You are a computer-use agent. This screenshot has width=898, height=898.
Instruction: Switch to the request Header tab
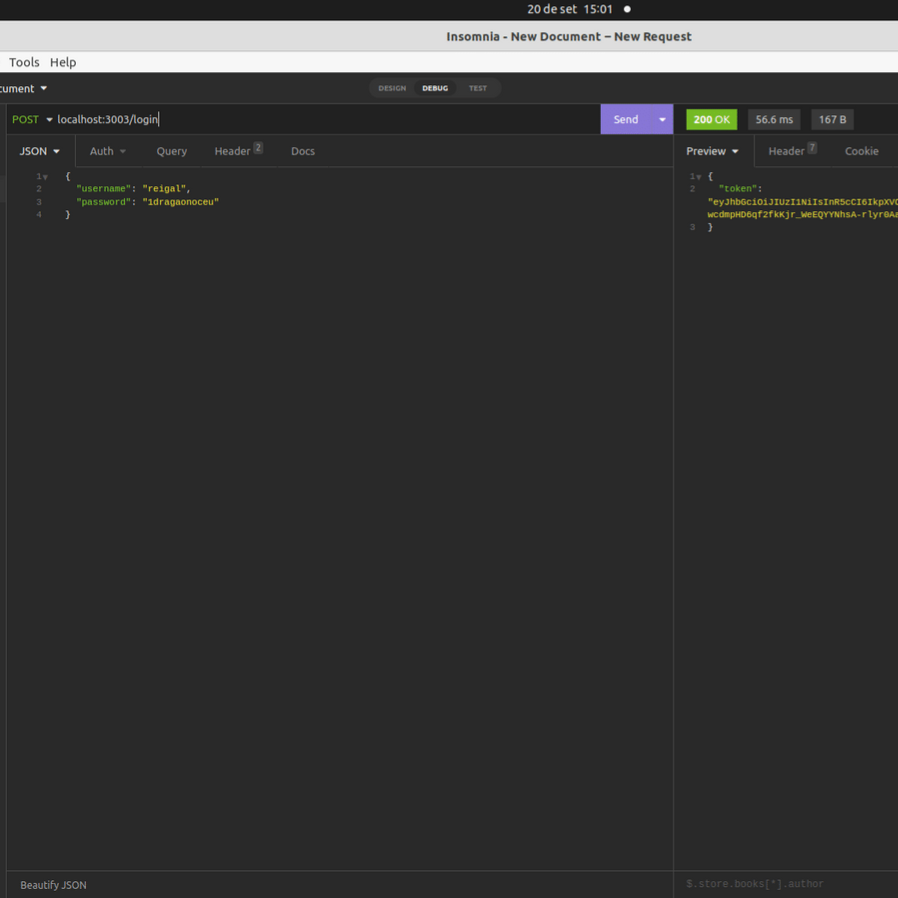[238, 151]
